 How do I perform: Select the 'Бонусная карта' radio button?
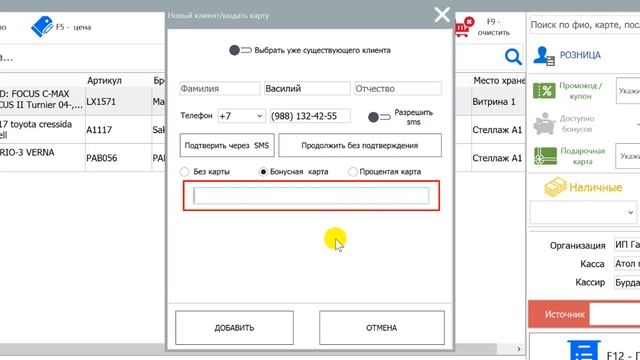(263, 172)
